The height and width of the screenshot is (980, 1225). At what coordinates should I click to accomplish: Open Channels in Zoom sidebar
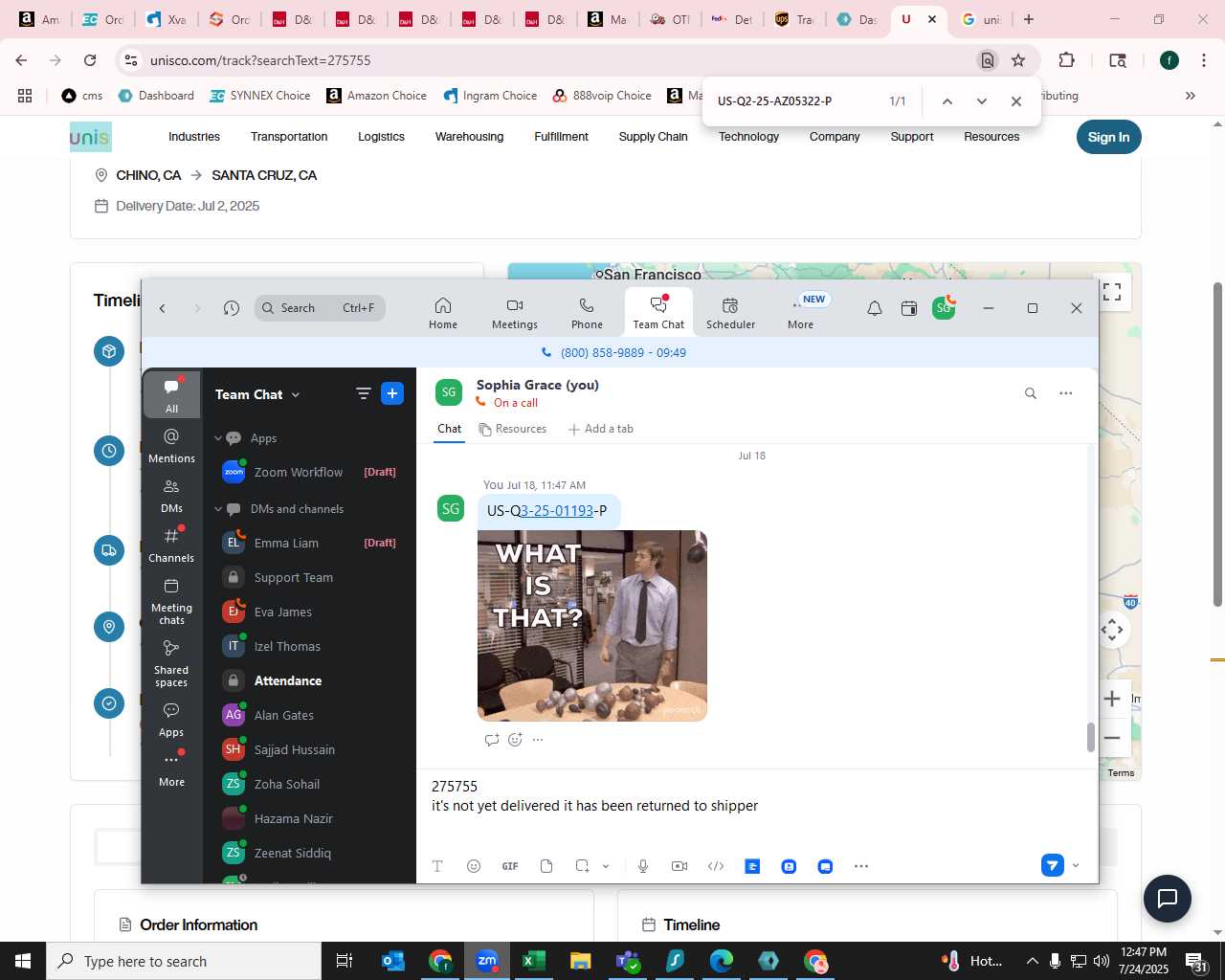(x=172, y=545)
